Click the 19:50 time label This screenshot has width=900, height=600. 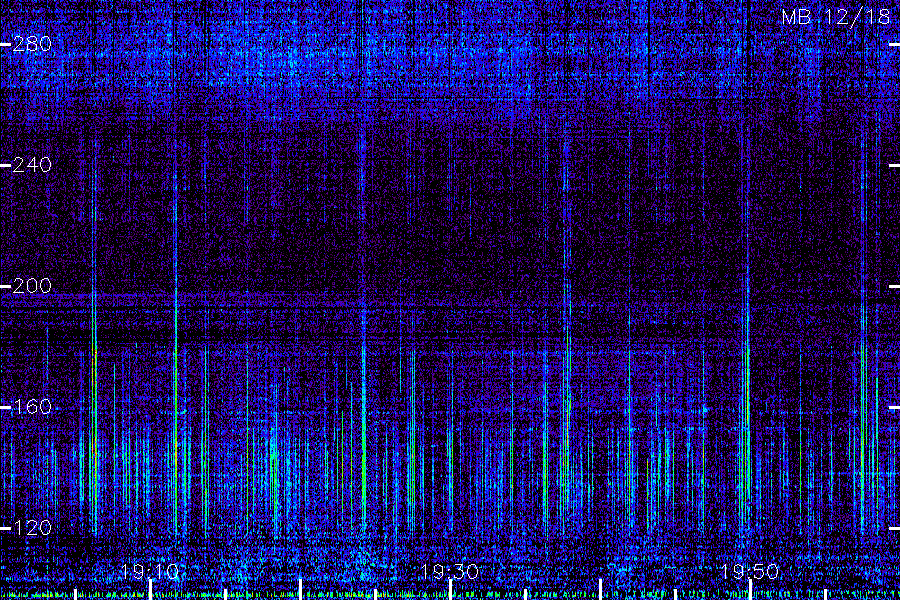click(750, 572)
